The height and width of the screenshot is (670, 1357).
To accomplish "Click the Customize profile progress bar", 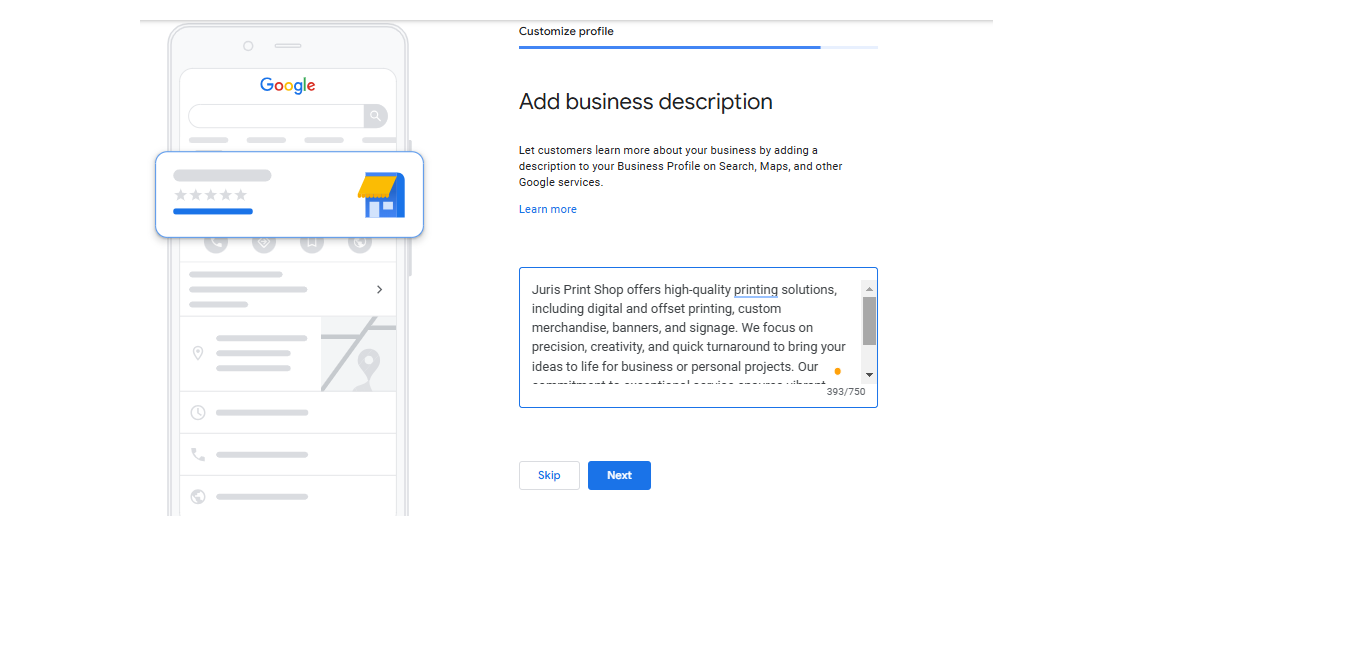I will click(x=698, y=47).
